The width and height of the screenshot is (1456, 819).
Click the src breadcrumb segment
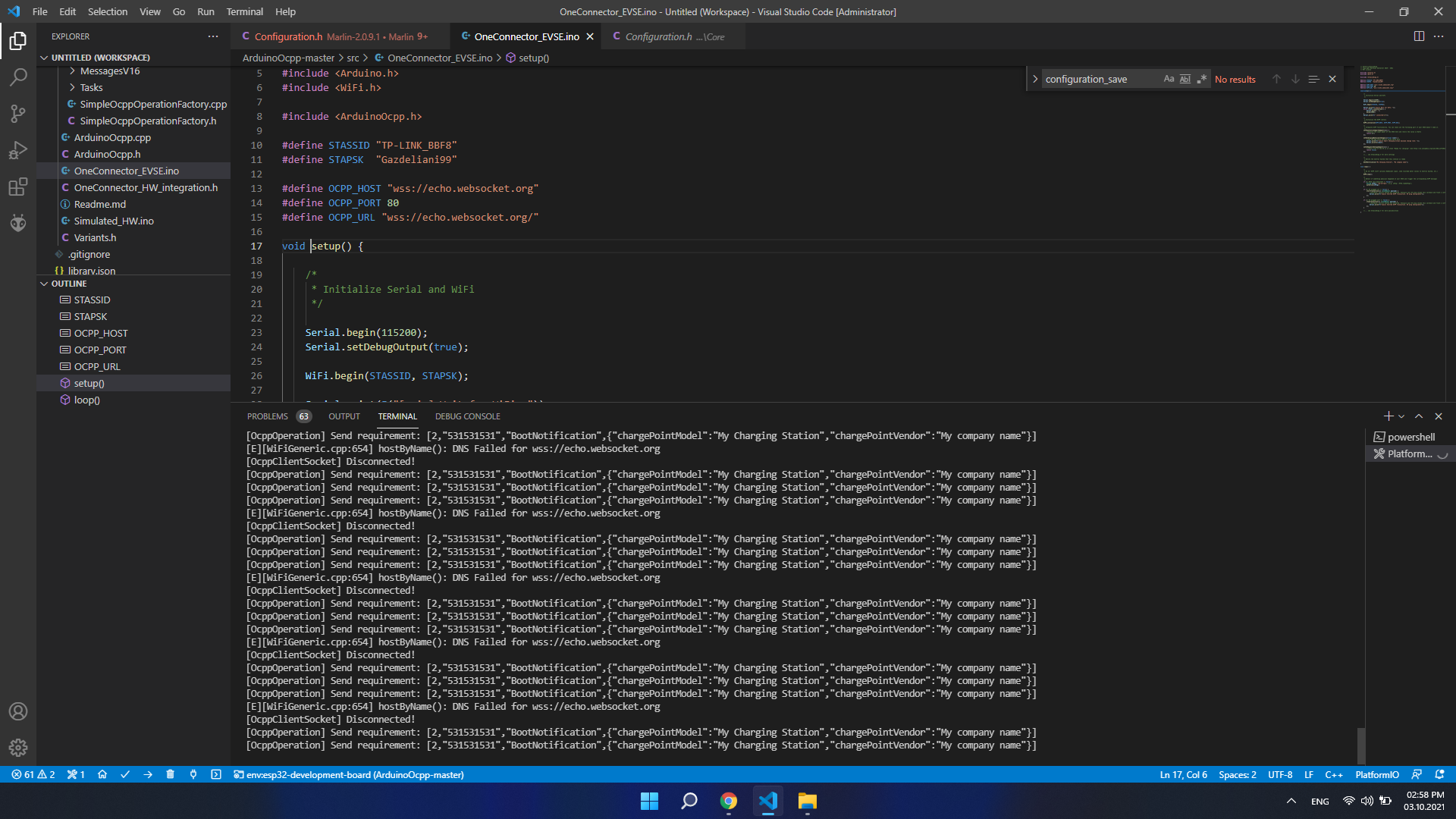pyautogui.click(x=353, y=58)
